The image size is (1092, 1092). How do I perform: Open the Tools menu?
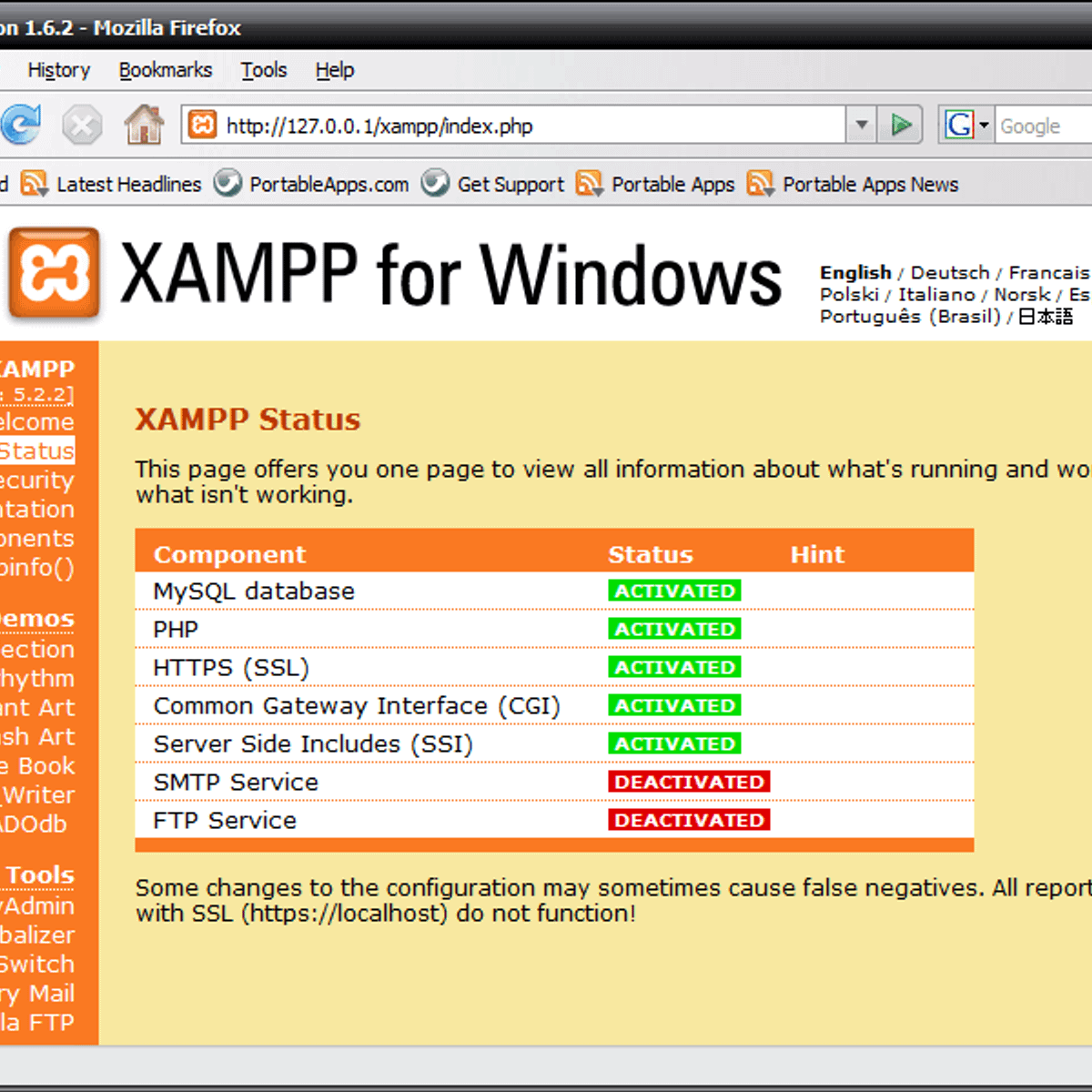[264, 70]
